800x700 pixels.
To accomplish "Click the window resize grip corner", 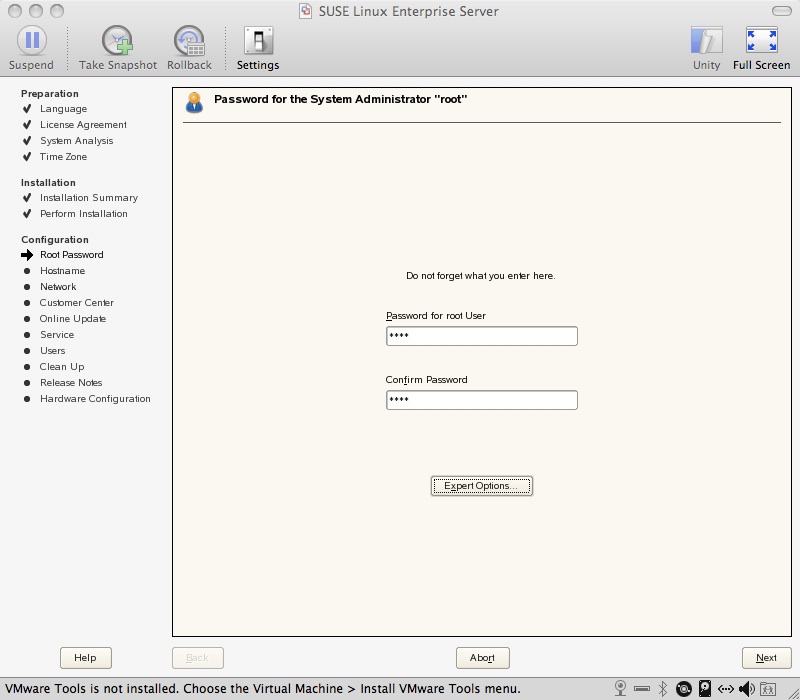I will 792,692.
